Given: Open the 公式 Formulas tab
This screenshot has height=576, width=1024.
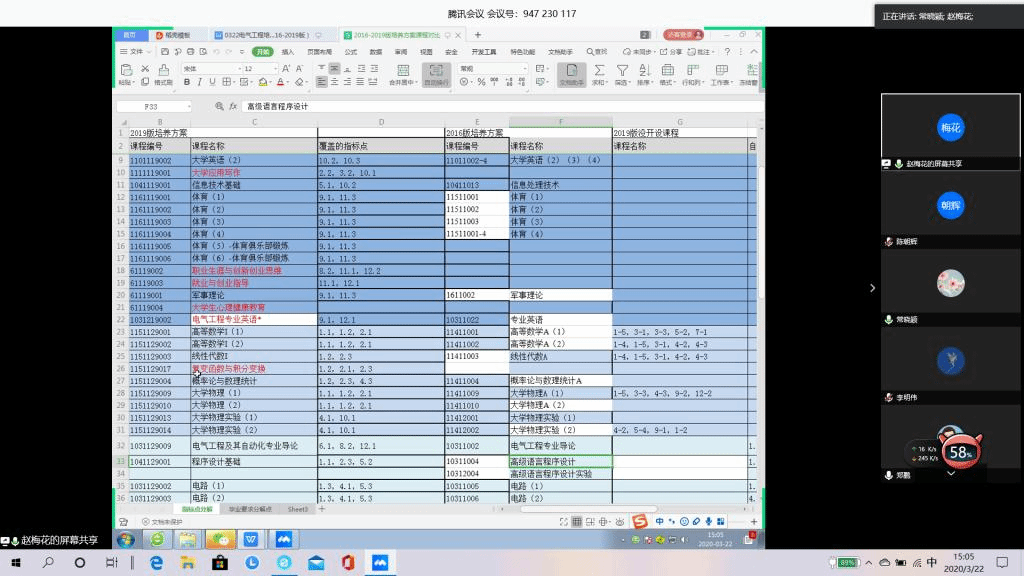Looking at the screenshot, I should tap(351, 52).
